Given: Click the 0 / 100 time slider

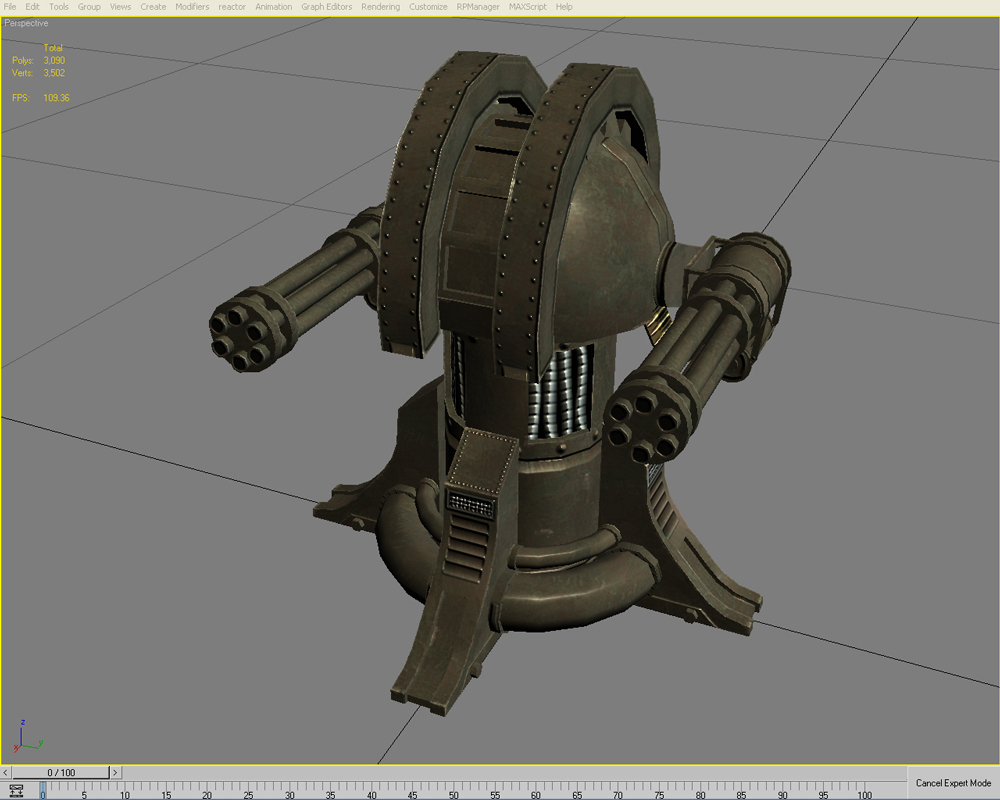Looking at the screenshot, I should (60, 772).
